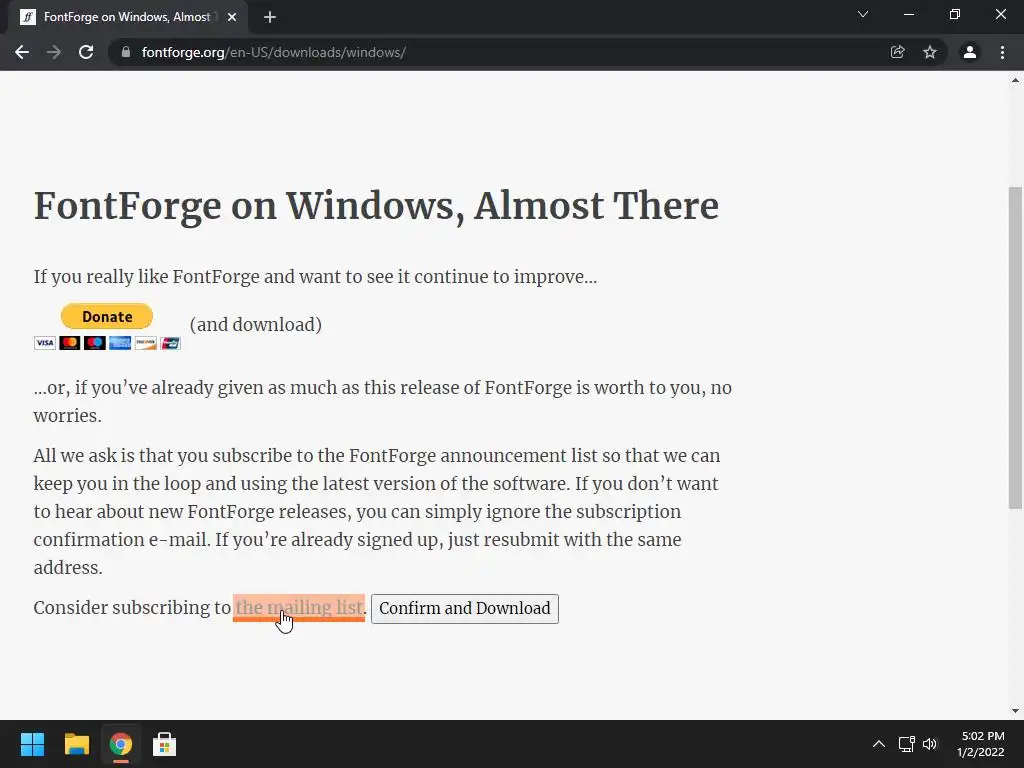This screenshot has height=768, width=1024.
Task: Bookmark this page with the star icon
Action: click(930, 52)
